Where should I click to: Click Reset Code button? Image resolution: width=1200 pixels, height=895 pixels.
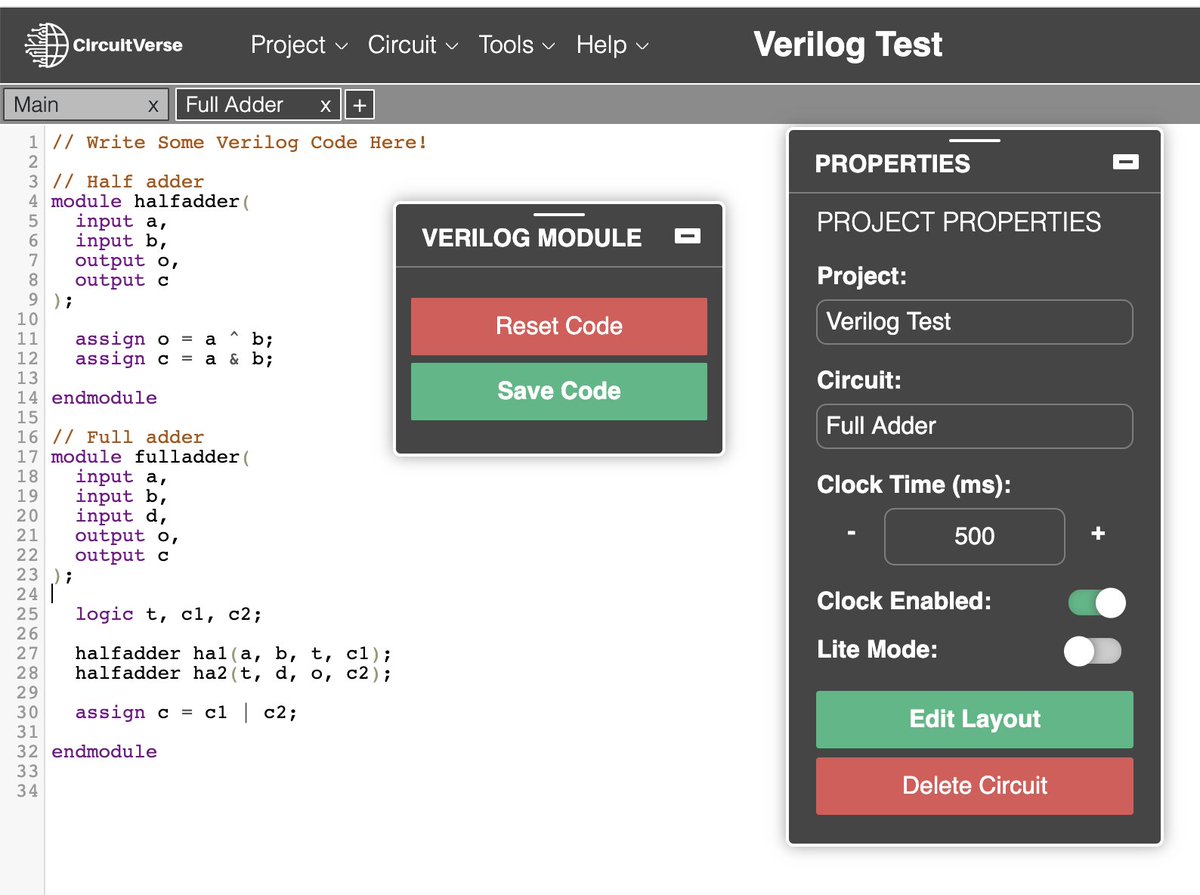click(559, 326)
